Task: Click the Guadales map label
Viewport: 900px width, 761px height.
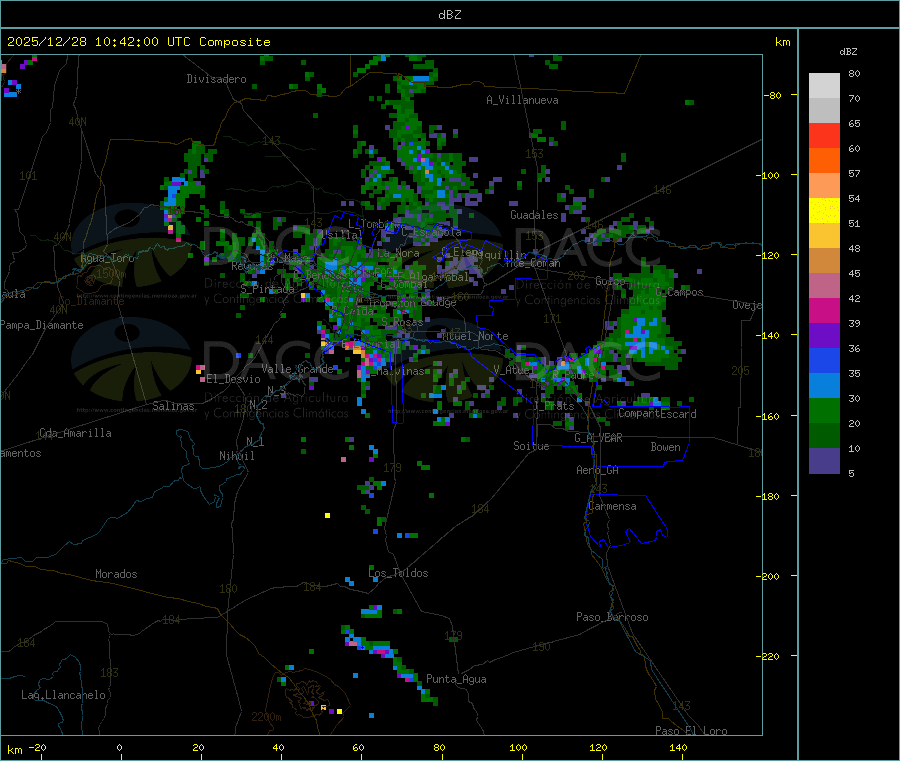Action: (x=534, y=215)
